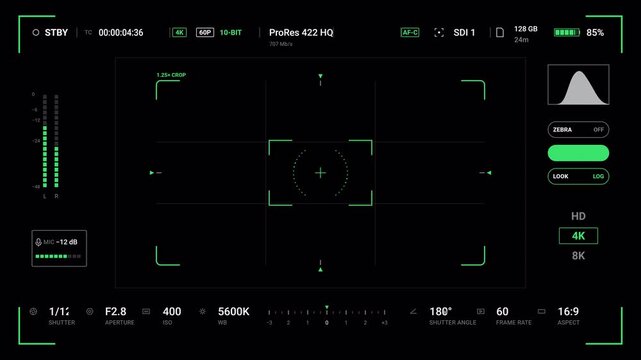
Task: Select the 60P frame rate badge
Action: point(205,32)
